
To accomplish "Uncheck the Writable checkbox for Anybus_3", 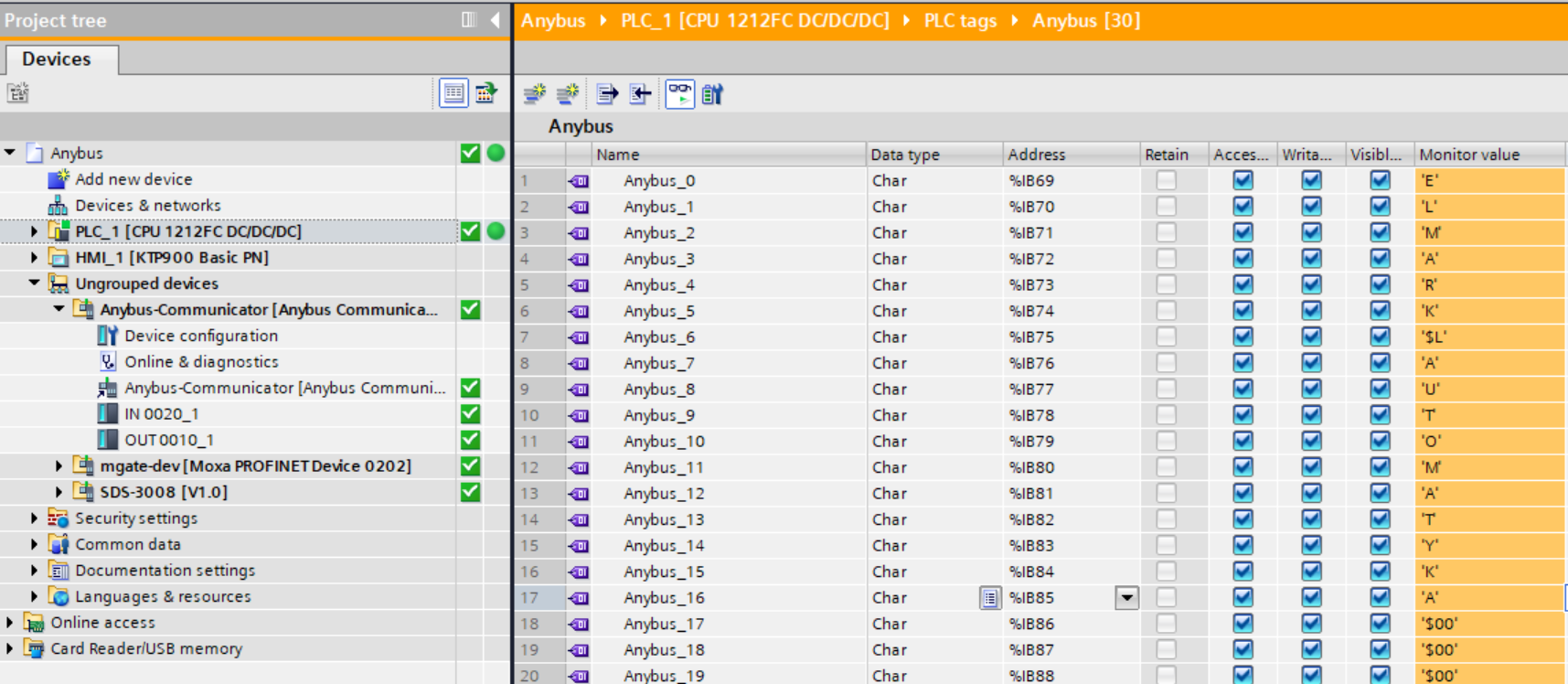I will (1311, 259).
